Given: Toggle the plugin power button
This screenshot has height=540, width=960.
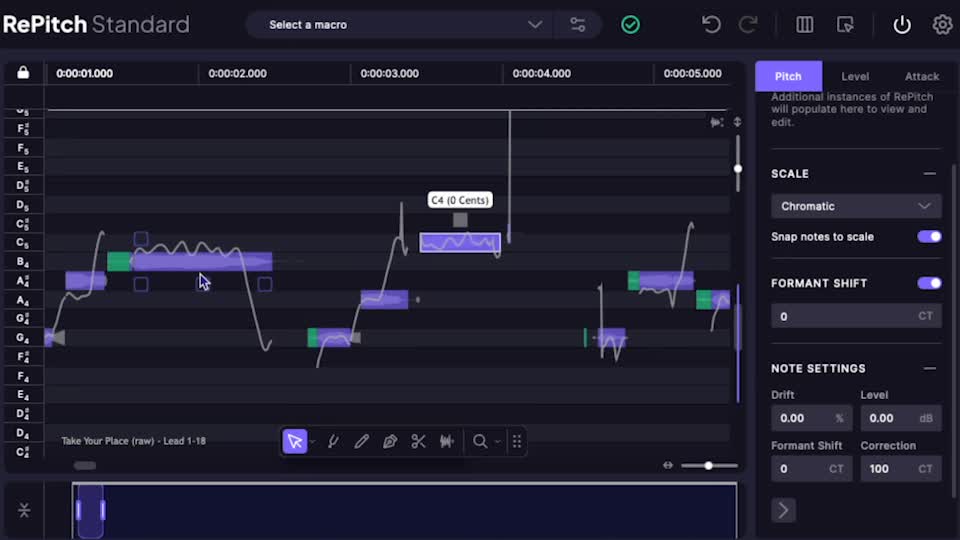Looking at the screenshot, I should 902,25.
